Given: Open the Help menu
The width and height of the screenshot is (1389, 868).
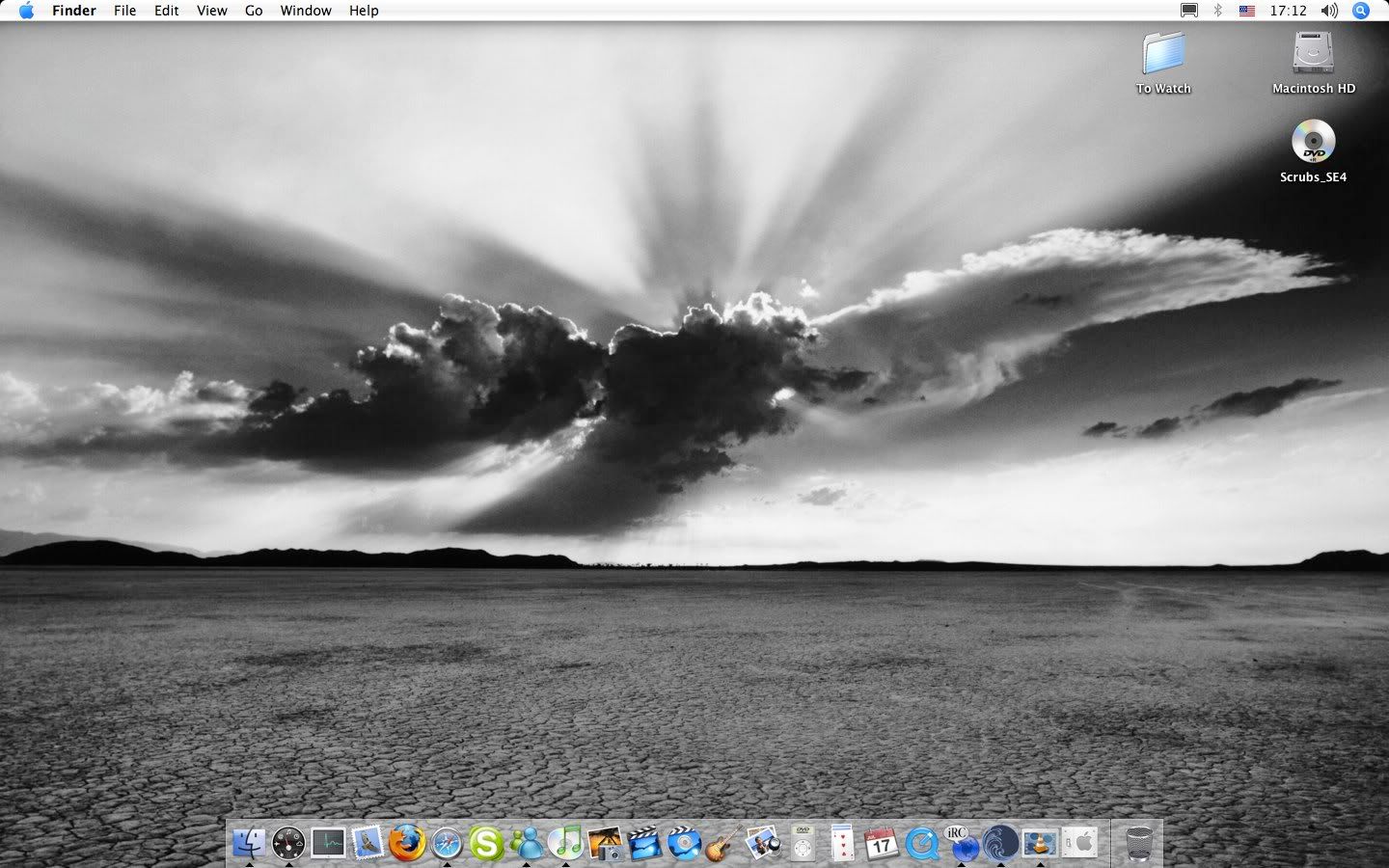Looking at the screenshot, I should point(364,11).
